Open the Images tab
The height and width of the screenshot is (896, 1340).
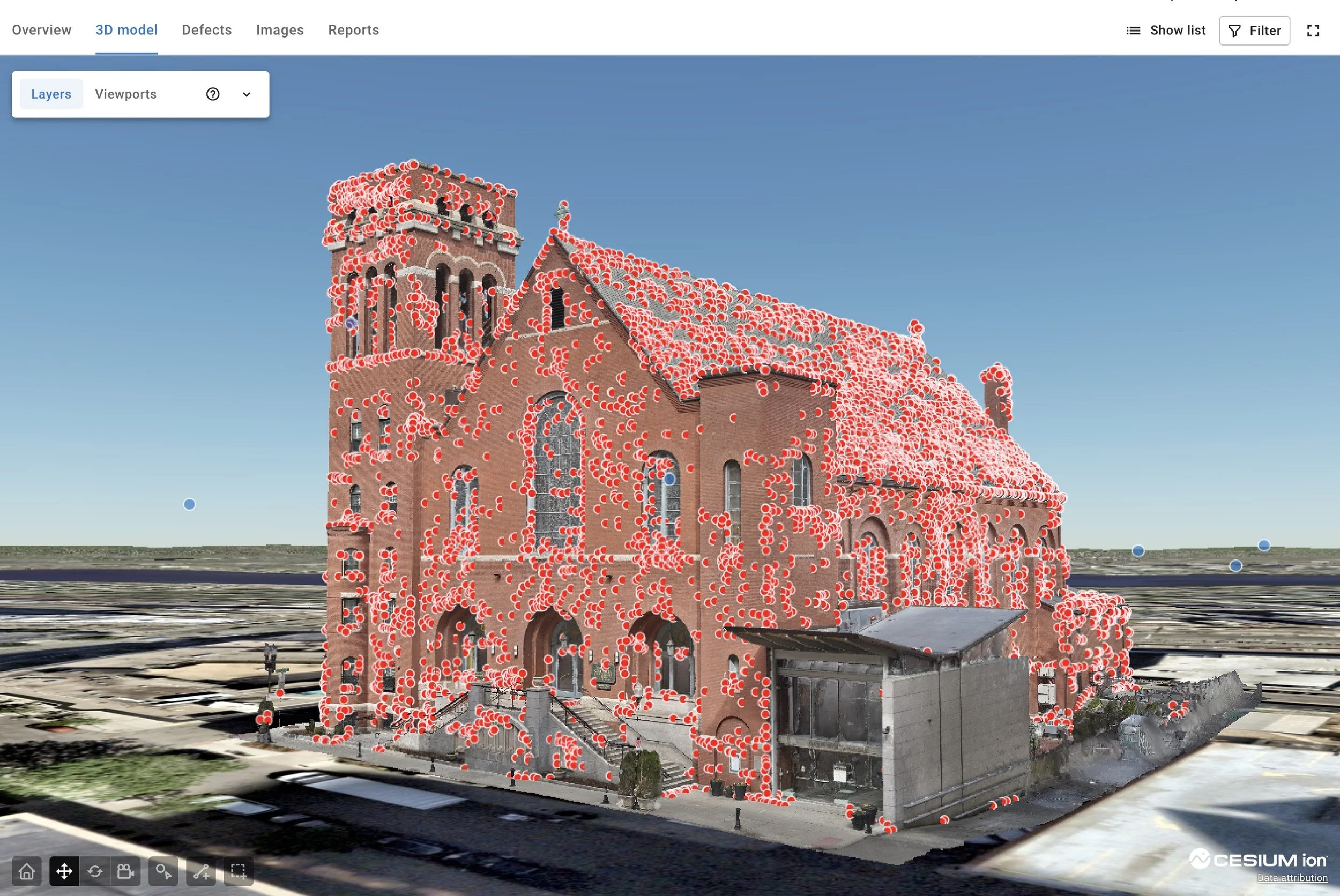point(280,29)
